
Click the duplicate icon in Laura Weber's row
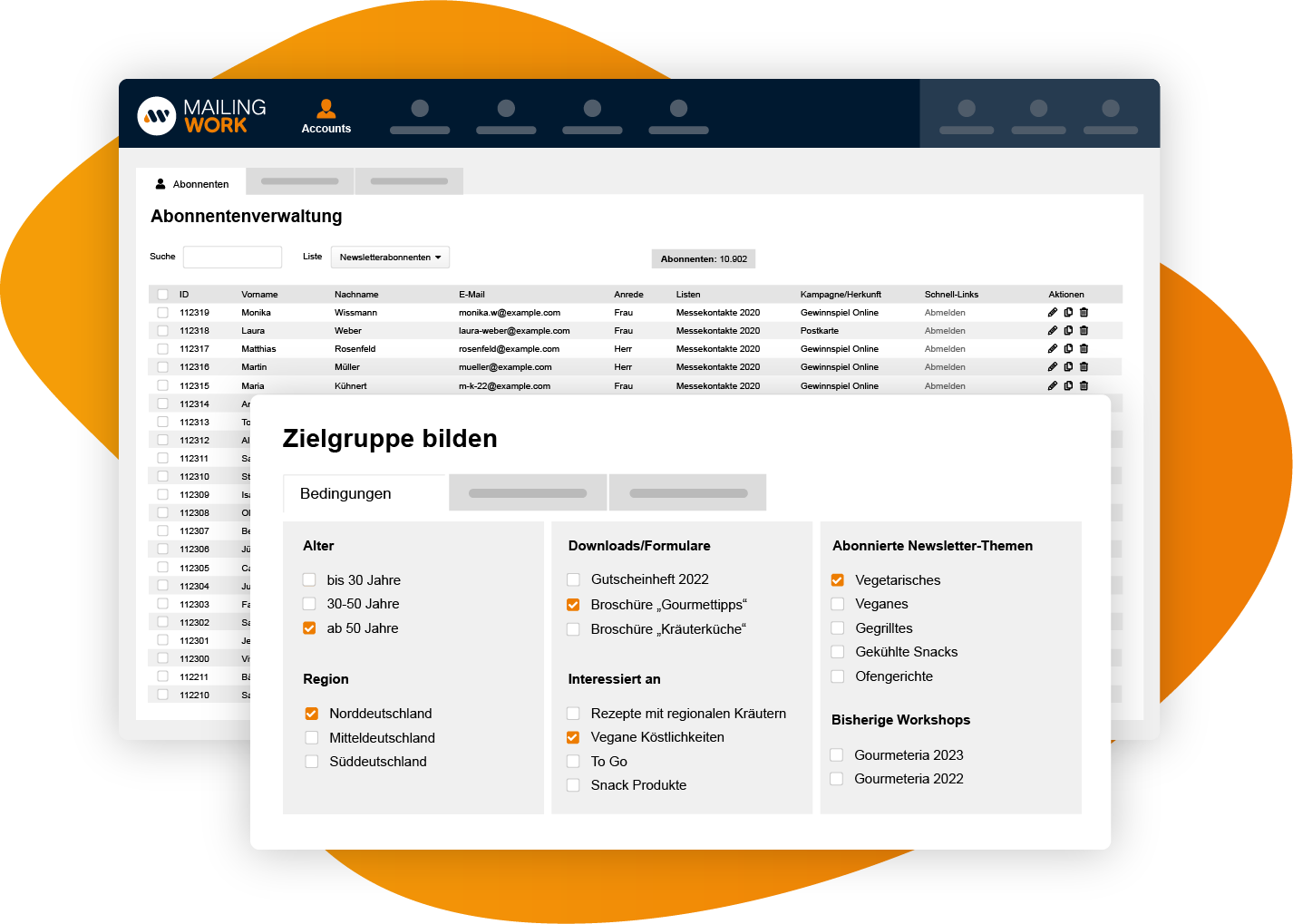point(1068,330)
